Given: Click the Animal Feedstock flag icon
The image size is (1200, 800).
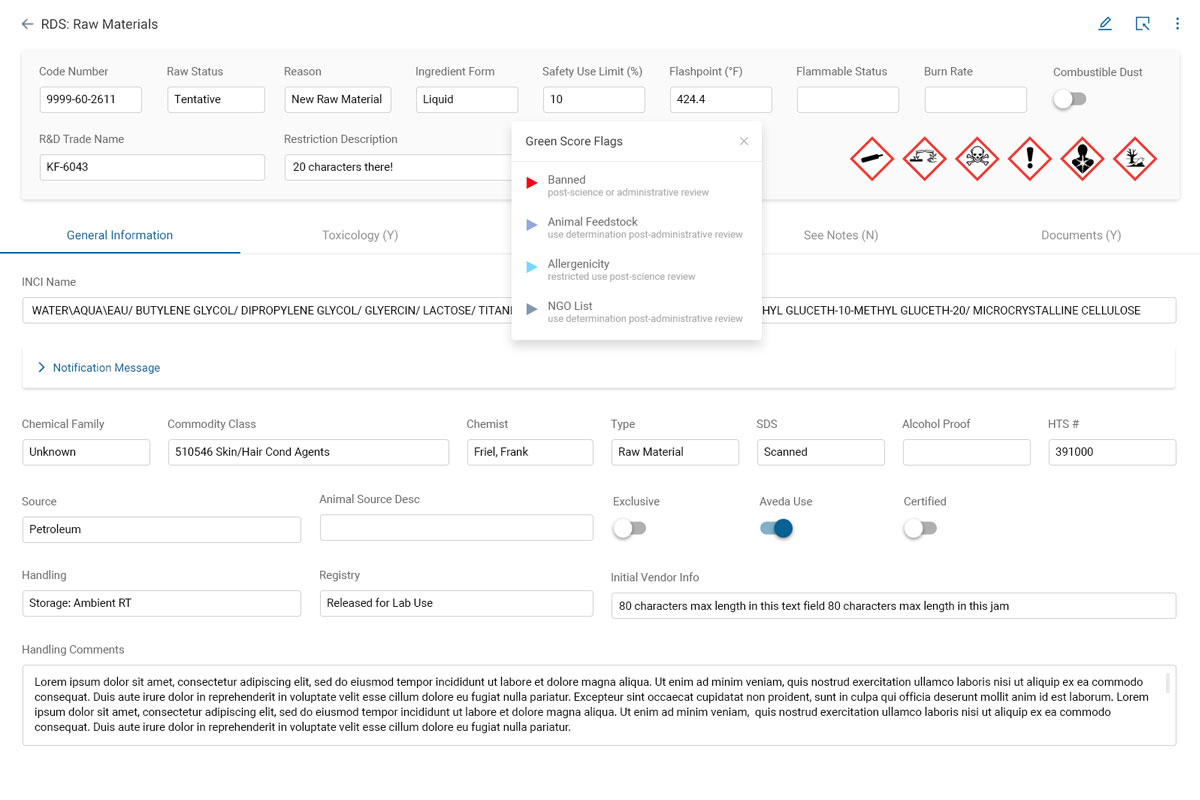Looking at the screenshot, I should coord(532,225).
